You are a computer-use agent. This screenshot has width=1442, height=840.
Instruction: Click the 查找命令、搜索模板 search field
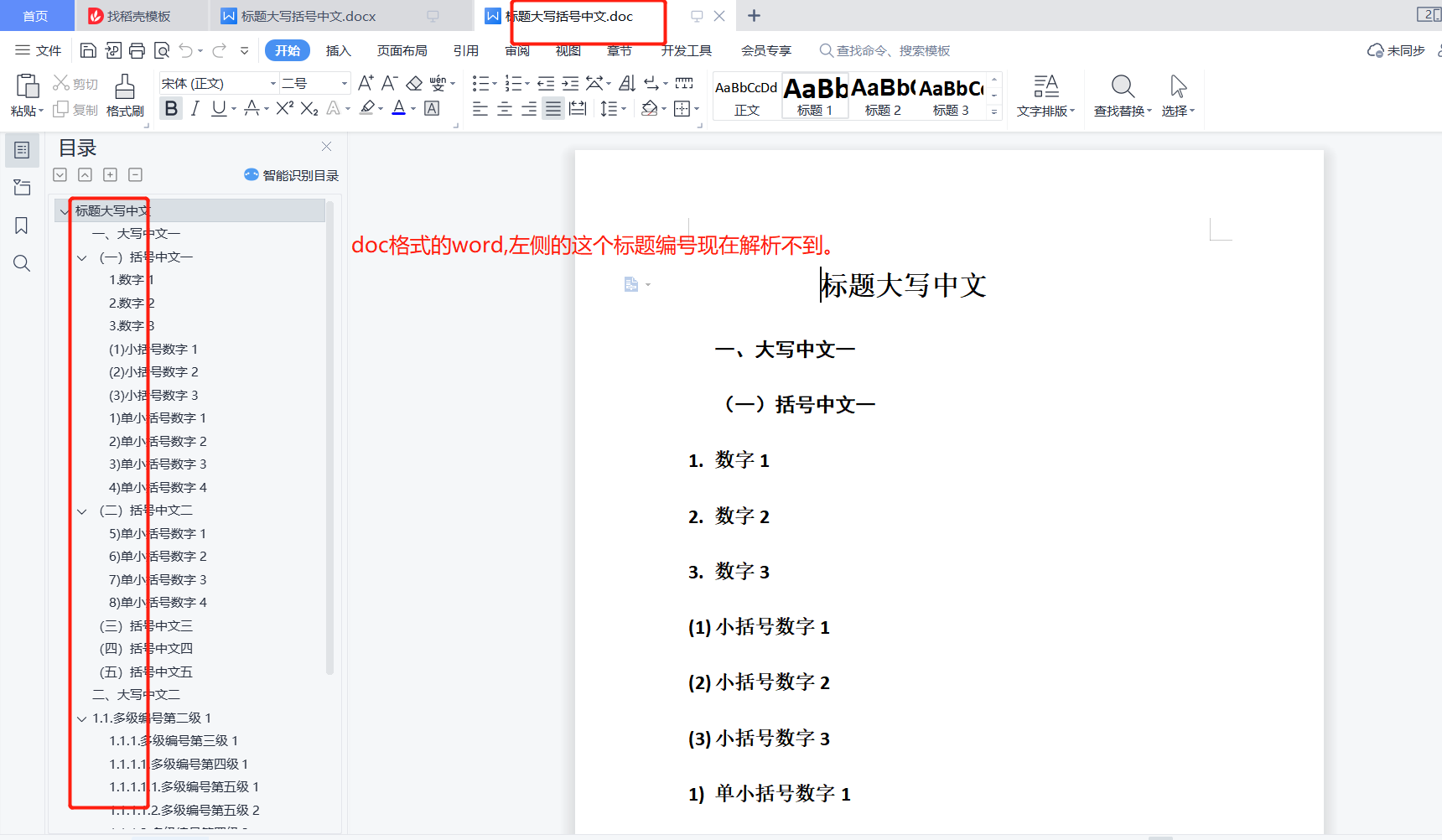(x=884, y=50)
